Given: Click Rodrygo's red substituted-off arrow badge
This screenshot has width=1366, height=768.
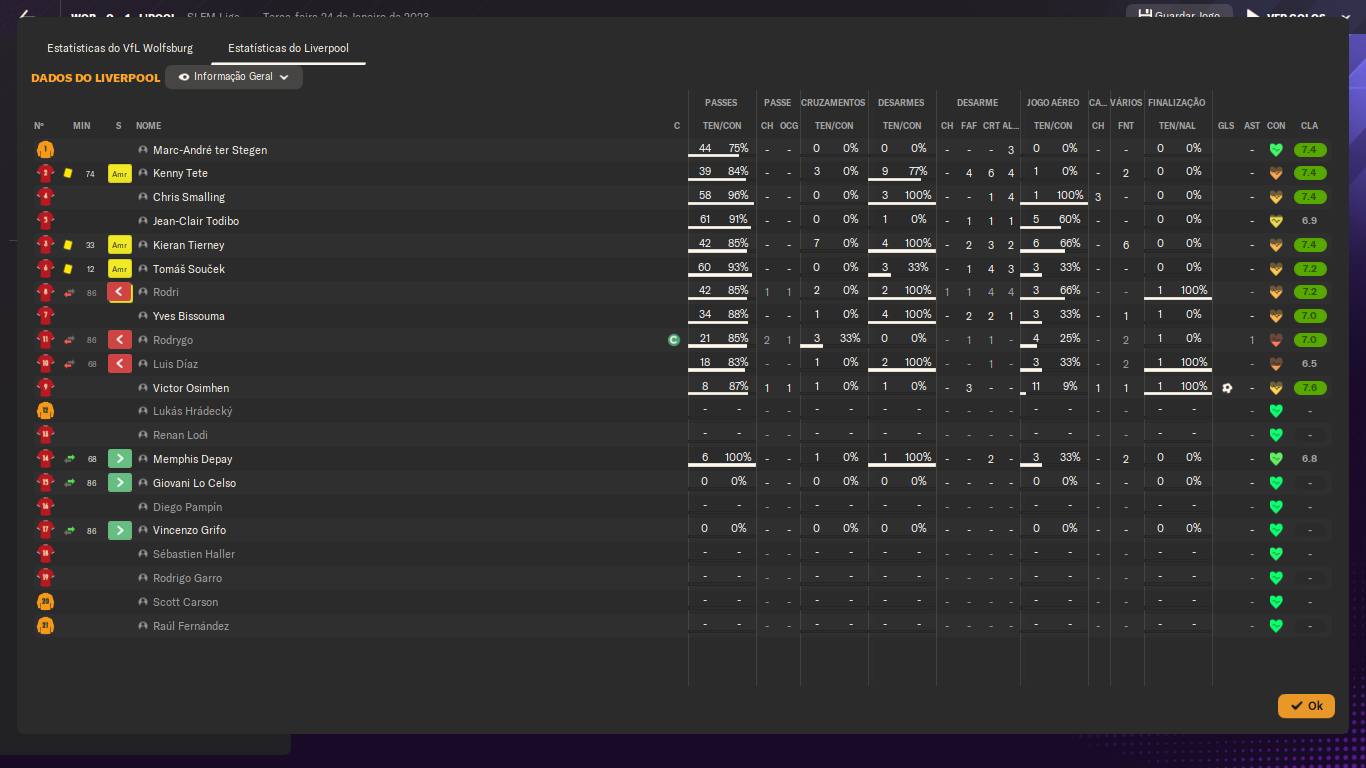Looking at the screenshot, I should pyautogui.click(x=120, y=340).
